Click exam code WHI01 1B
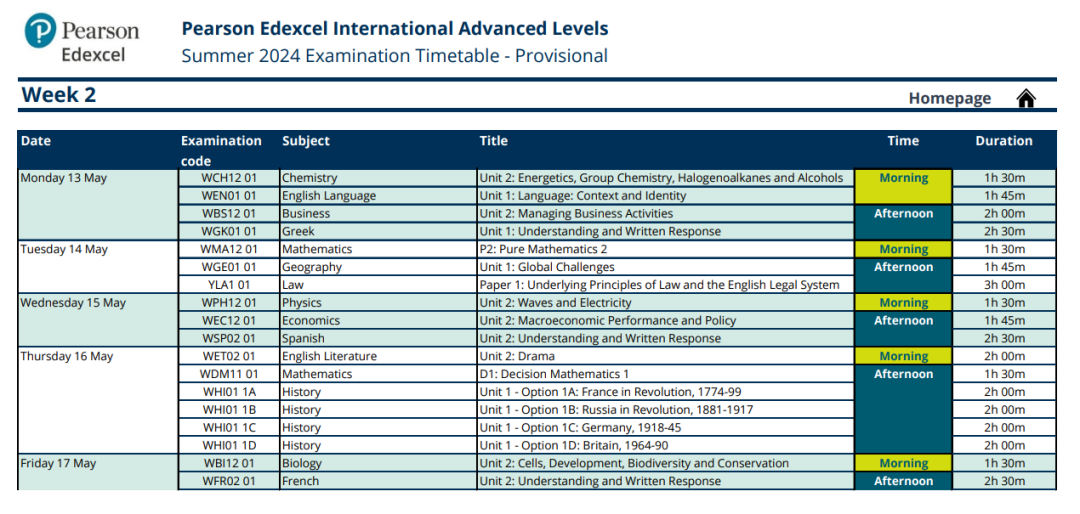The image size is (1080, 514). pyautogui.click(x=228, y=410)
